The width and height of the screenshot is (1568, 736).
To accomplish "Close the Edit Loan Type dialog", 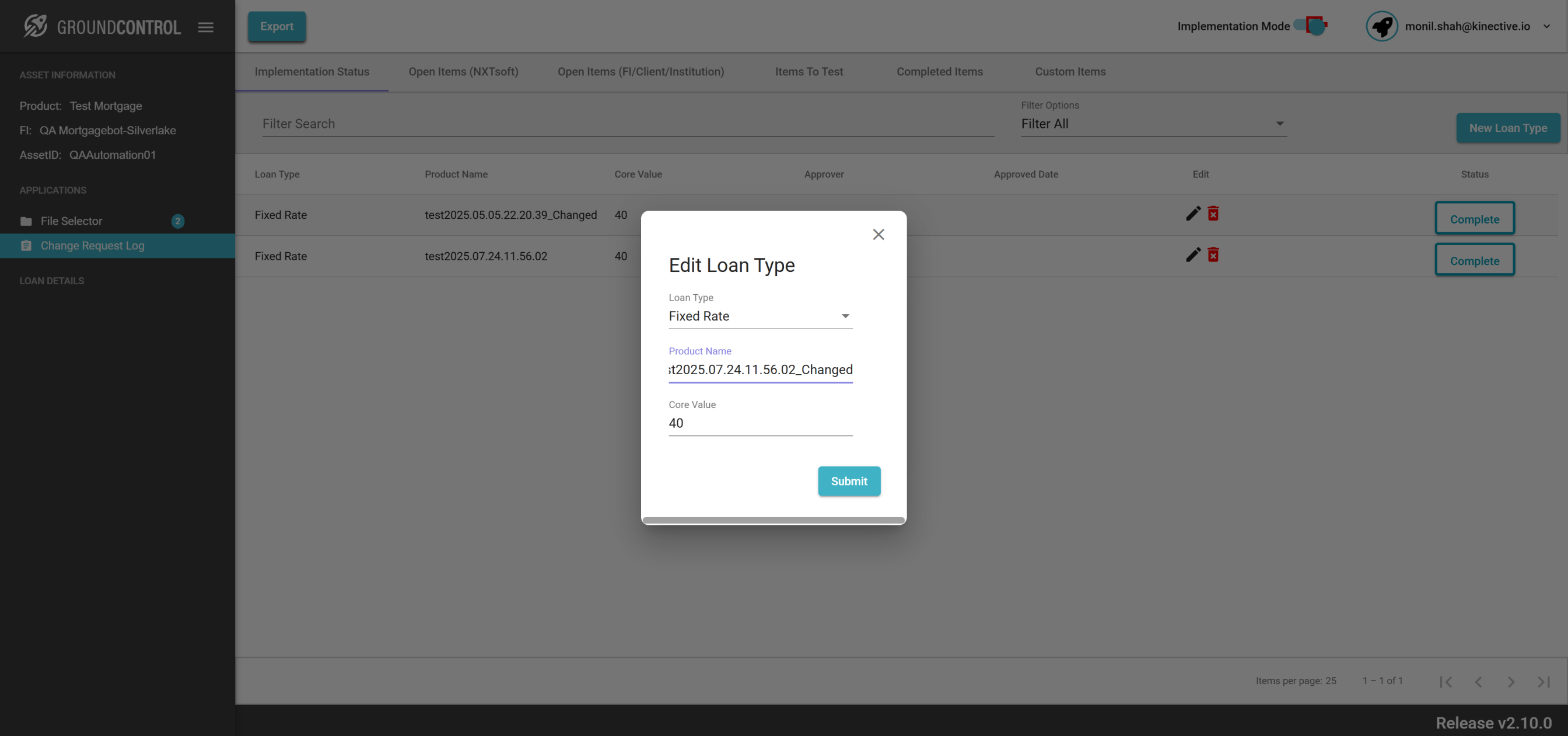I will (x=878, y=235).
